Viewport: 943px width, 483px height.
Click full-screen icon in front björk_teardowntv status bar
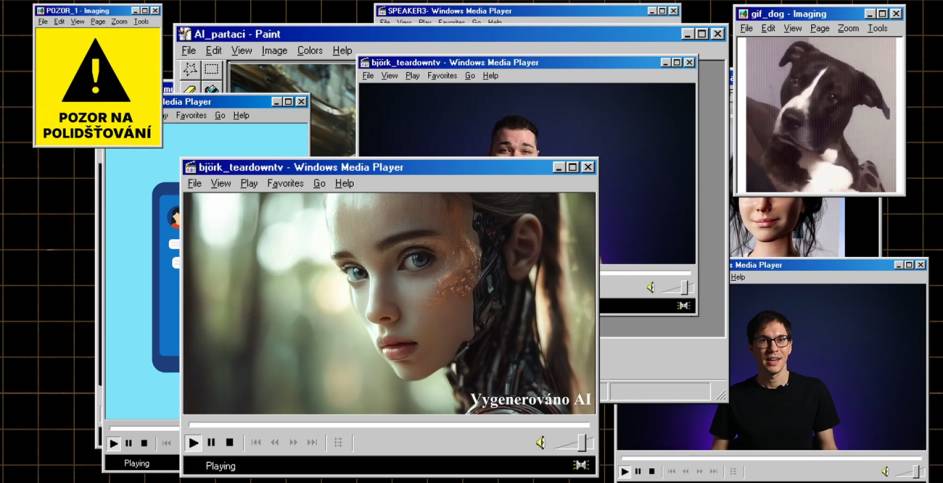pos(580,465)
